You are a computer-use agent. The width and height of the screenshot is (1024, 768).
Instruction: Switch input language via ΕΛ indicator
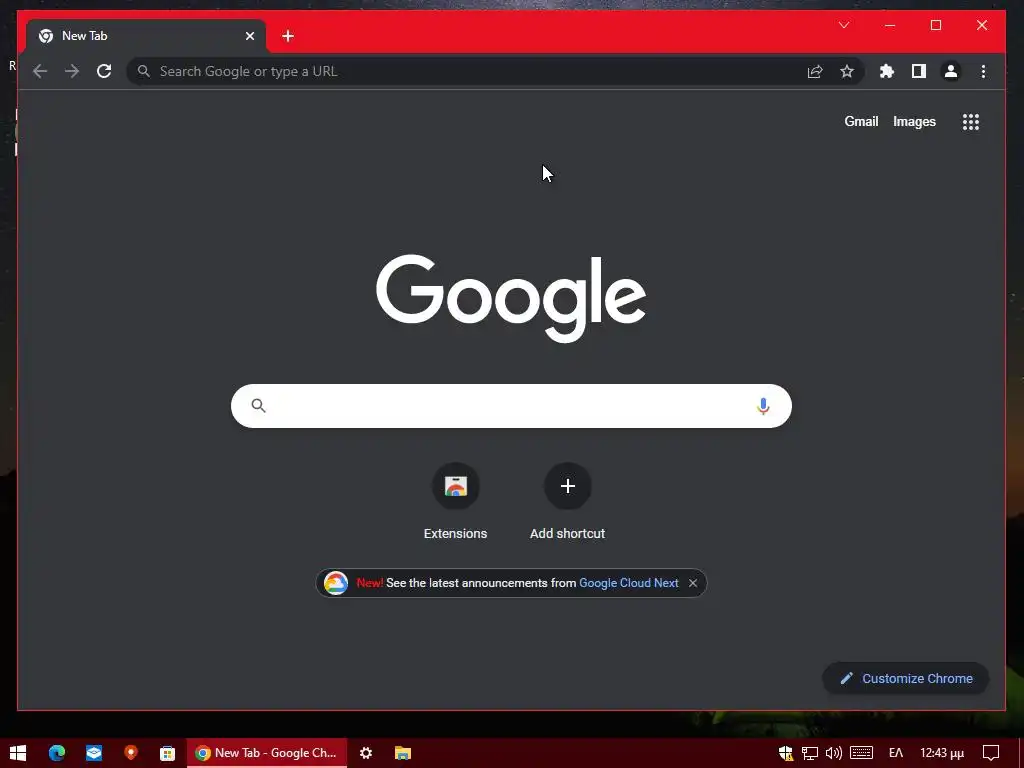click(x=896, y=753)
